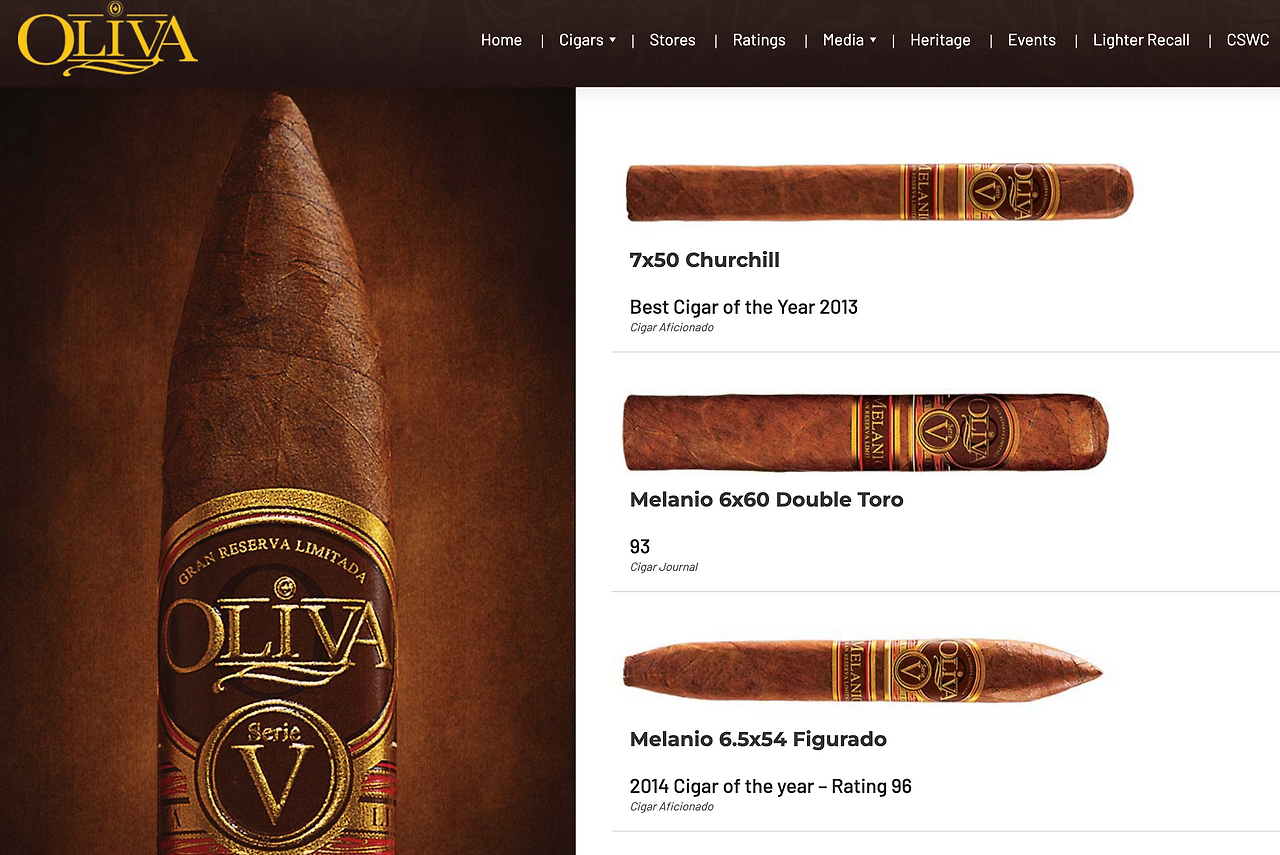Open the Home menu item

click(501, 40)
